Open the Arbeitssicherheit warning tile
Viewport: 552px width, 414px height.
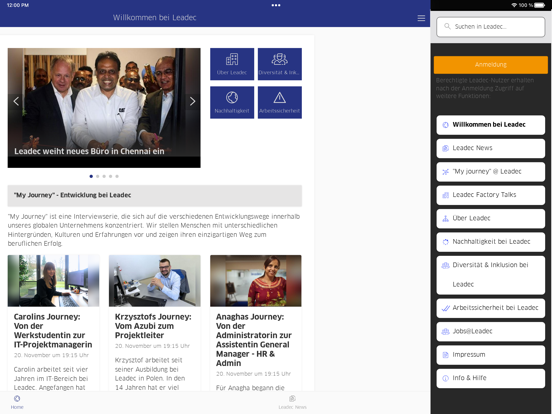tap(280, 102)
